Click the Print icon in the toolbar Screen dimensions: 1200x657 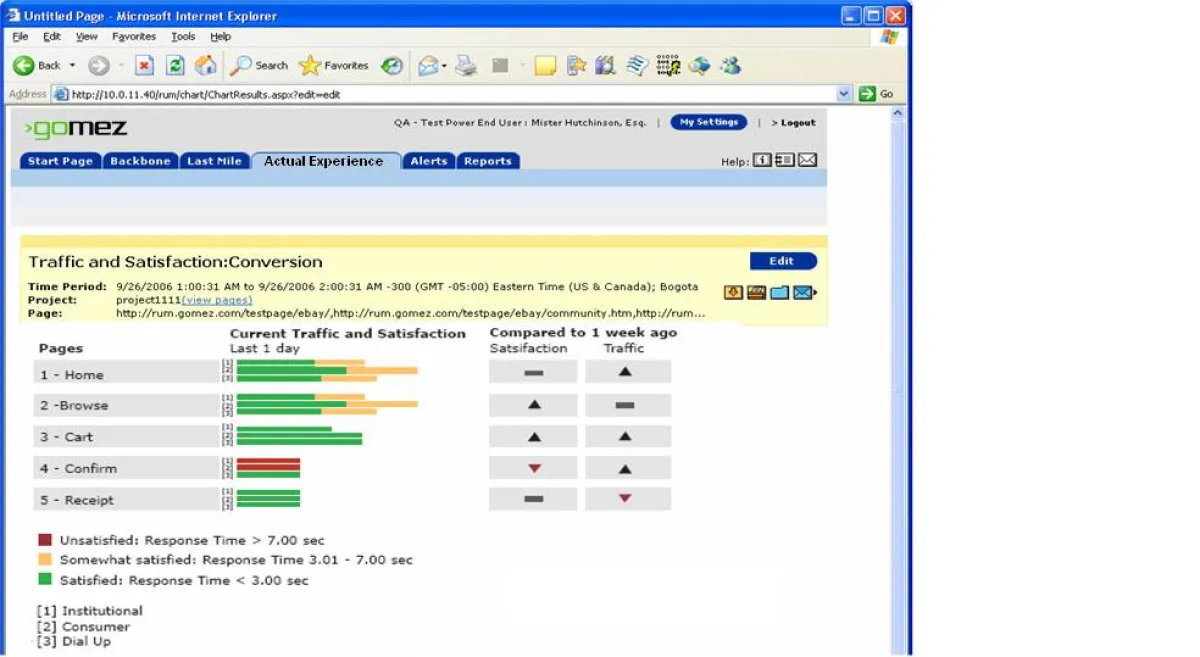coord(466,66)
